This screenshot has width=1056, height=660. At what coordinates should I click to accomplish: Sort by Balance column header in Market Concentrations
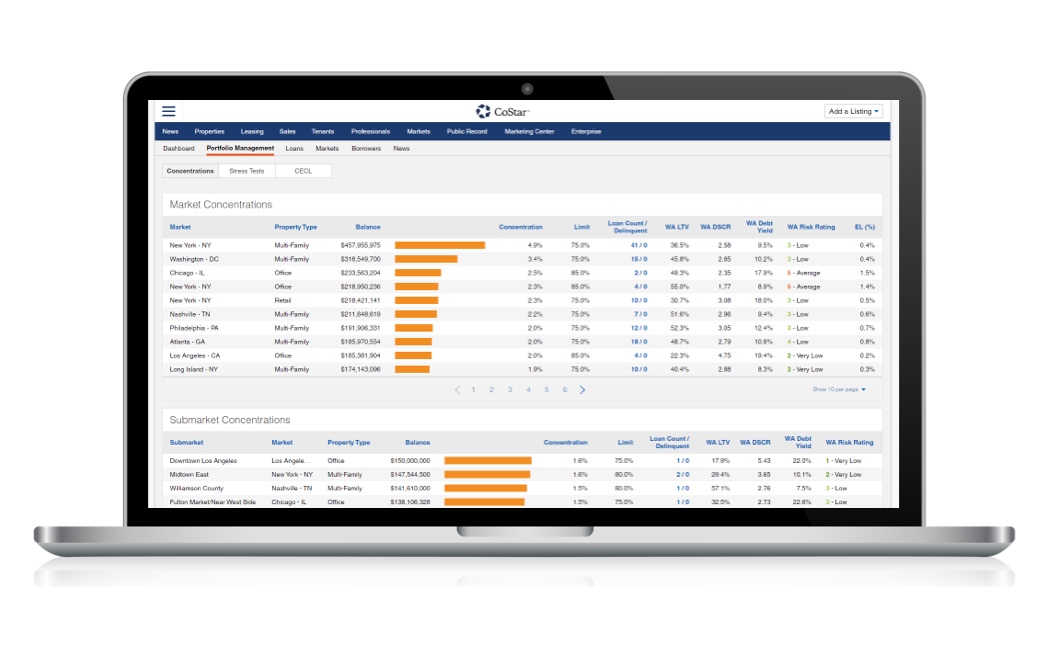pos(367,227)
